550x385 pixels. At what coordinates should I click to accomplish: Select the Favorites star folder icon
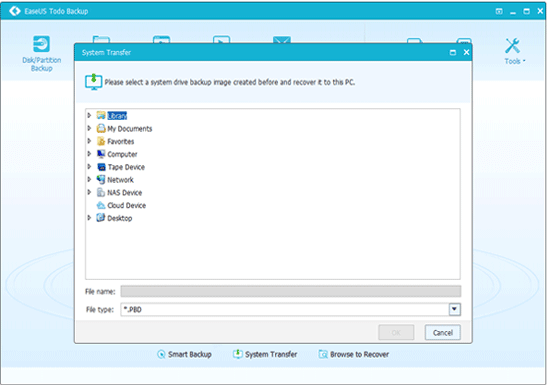pos(101,141)
